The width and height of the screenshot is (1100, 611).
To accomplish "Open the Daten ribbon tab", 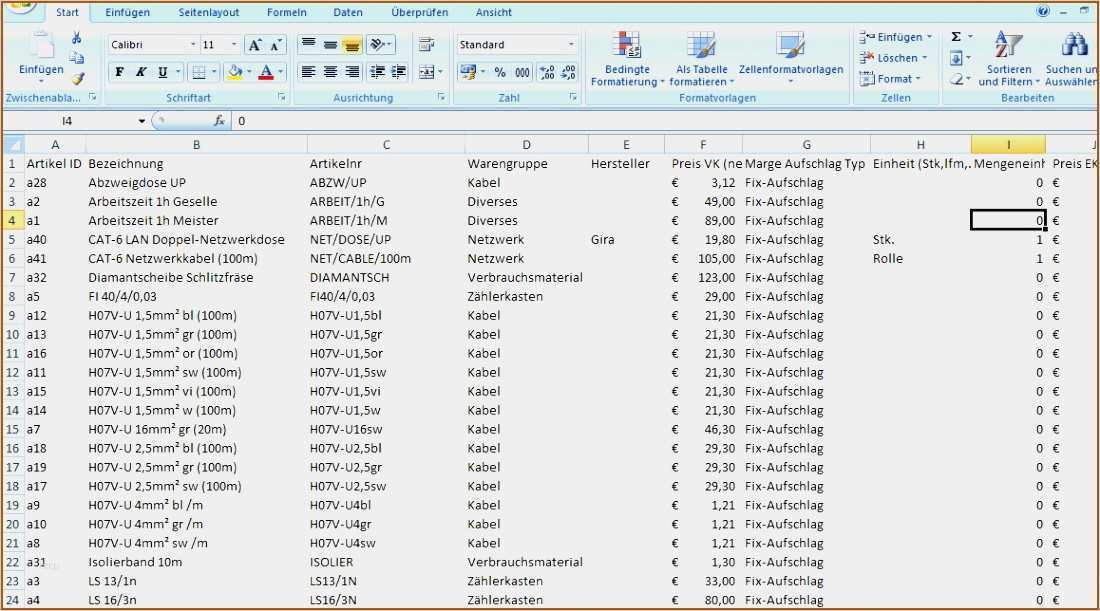I will [348, 12].
